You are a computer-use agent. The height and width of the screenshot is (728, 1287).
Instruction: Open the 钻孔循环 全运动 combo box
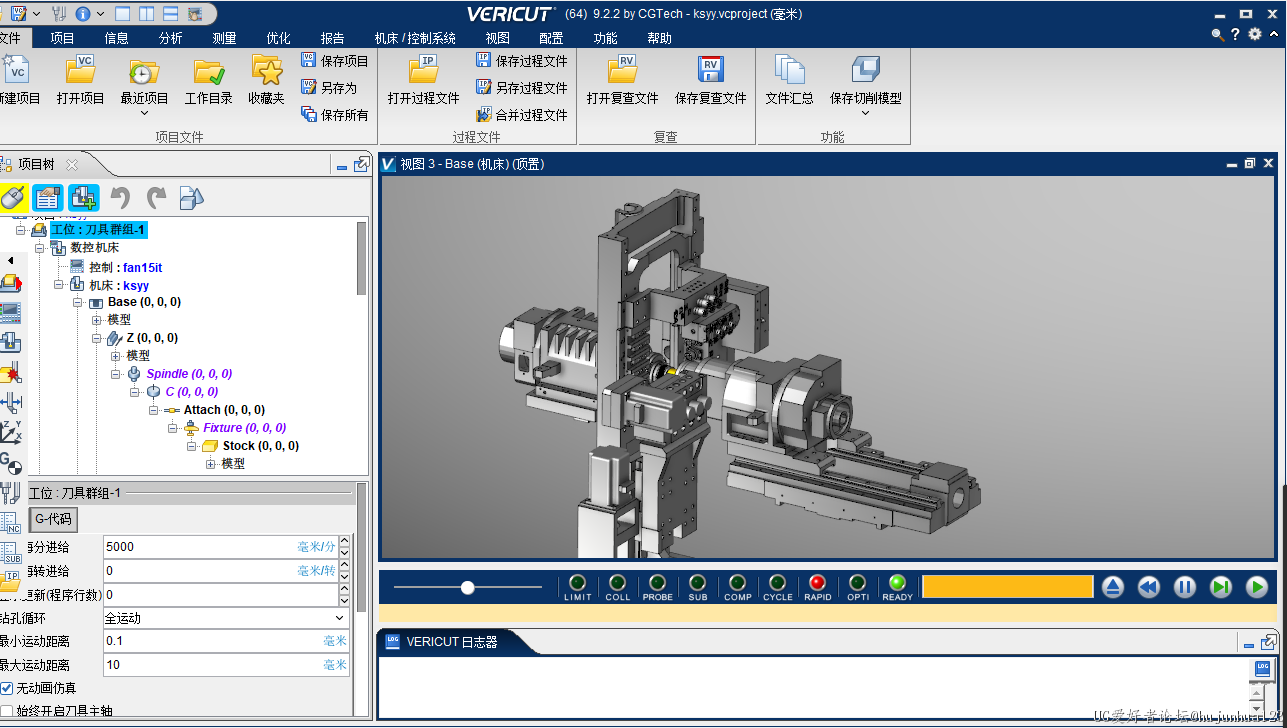point(224,618)
